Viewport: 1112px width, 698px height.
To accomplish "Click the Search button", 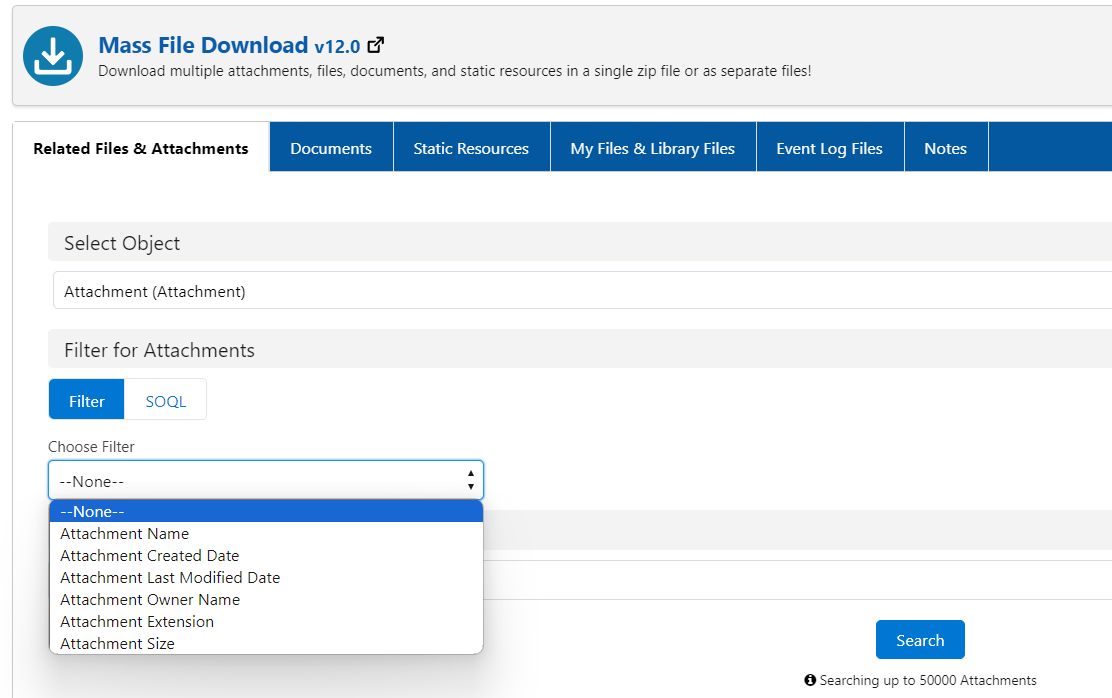I will pyautogui.click(x=920, y=640).
